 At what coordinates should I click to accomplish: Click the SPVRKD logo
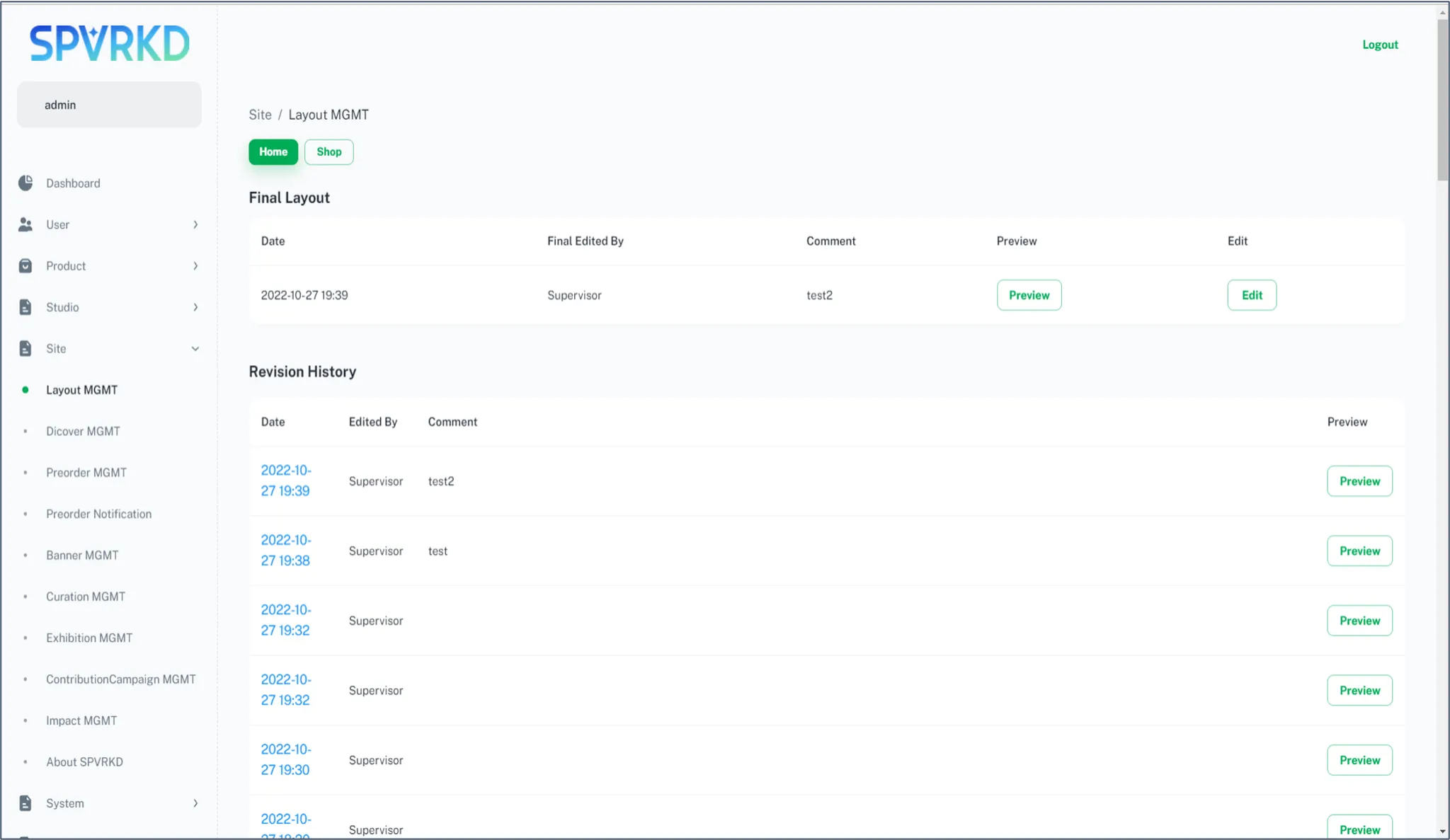[x=109, y=44]
